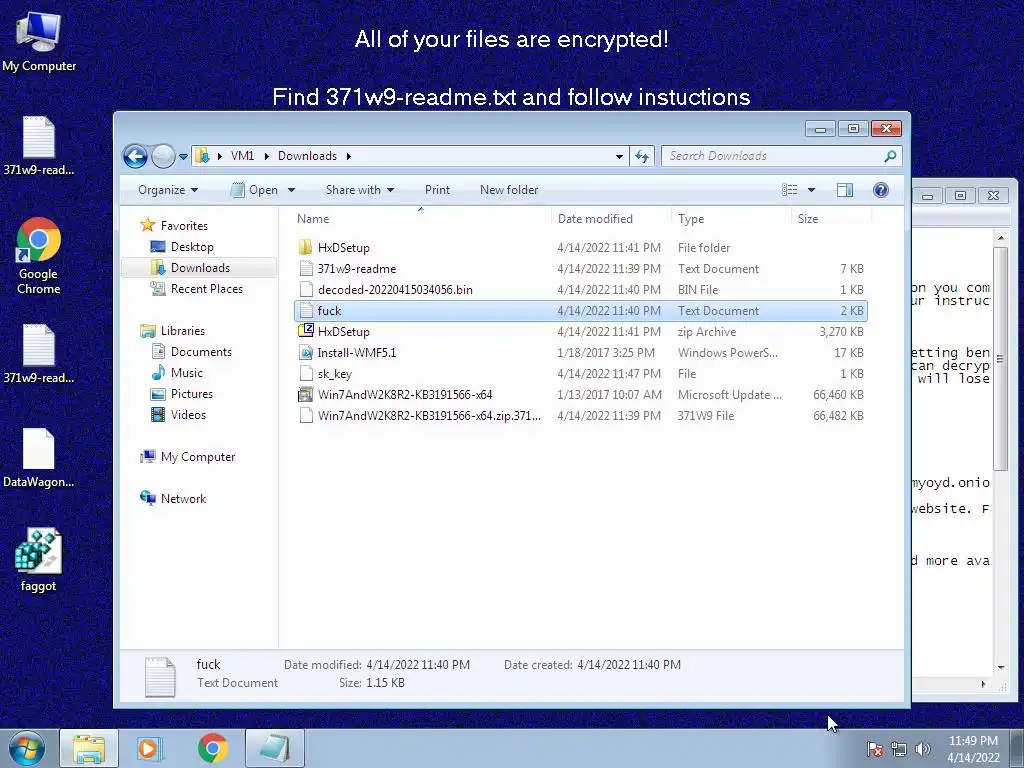Expand the Open button dropdown arrow

[291, 190]
